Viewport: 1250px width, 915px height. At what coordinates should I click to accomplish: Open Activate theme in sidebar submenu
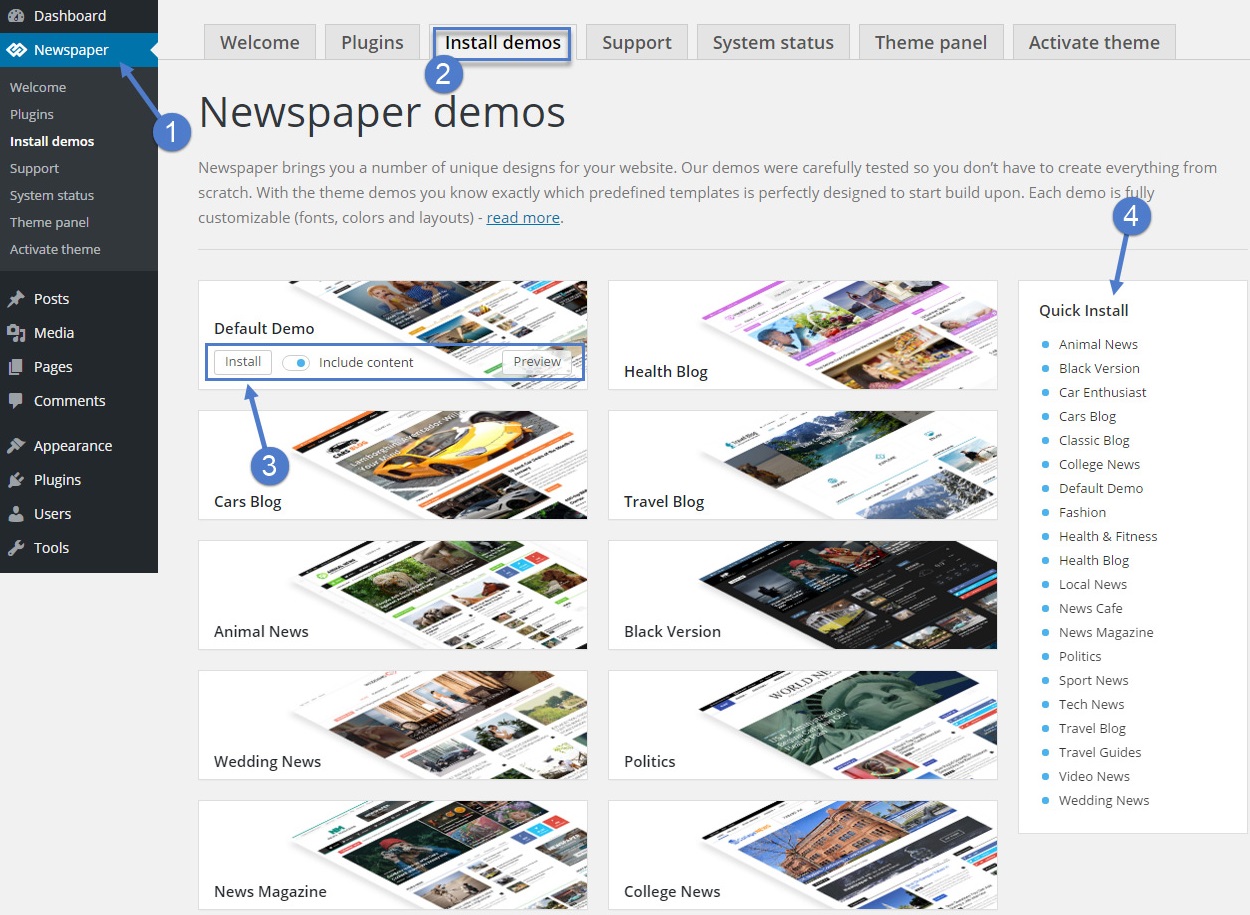coord(55,249)
